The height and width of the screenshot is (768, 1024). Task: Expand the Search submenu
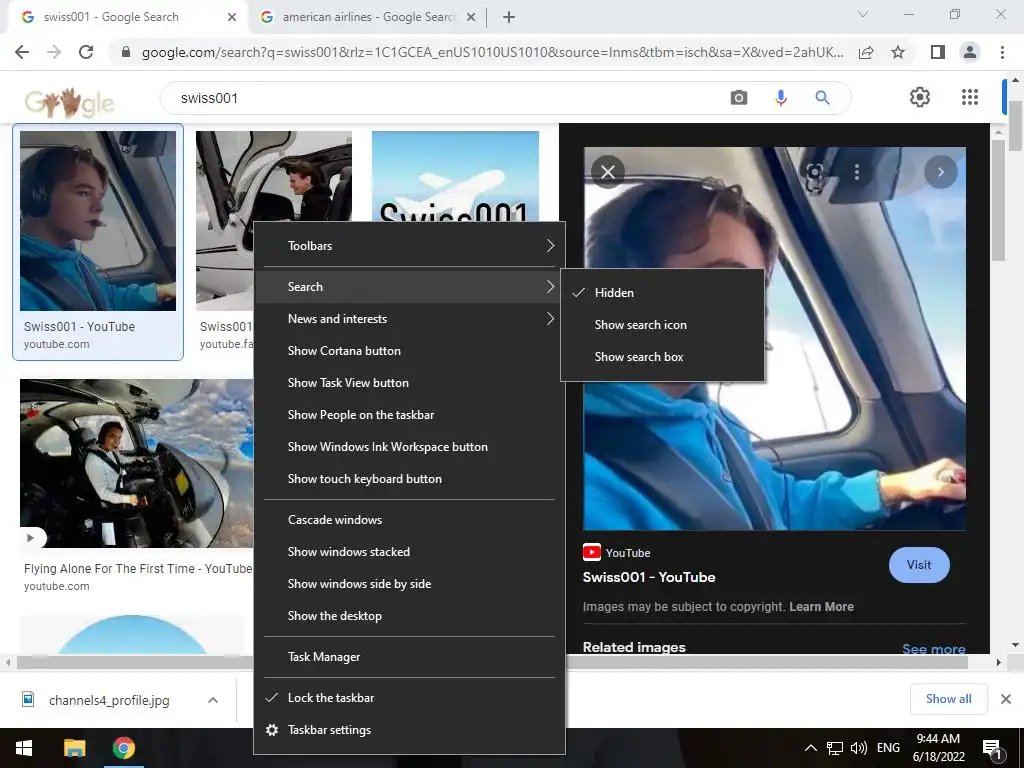[409, 287]
